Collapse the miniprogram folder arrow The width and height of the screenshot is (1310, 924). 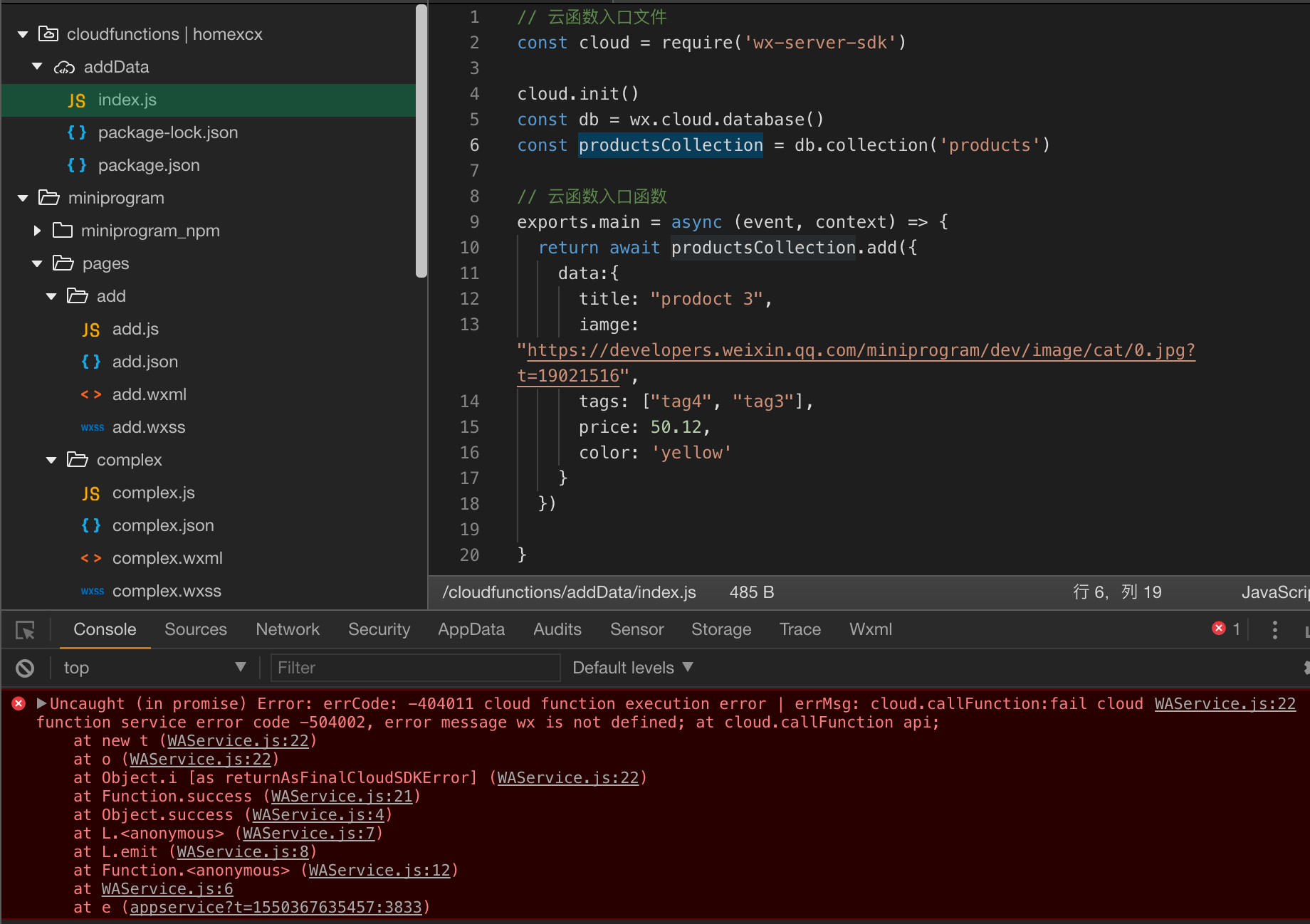[x=23, y=198]
